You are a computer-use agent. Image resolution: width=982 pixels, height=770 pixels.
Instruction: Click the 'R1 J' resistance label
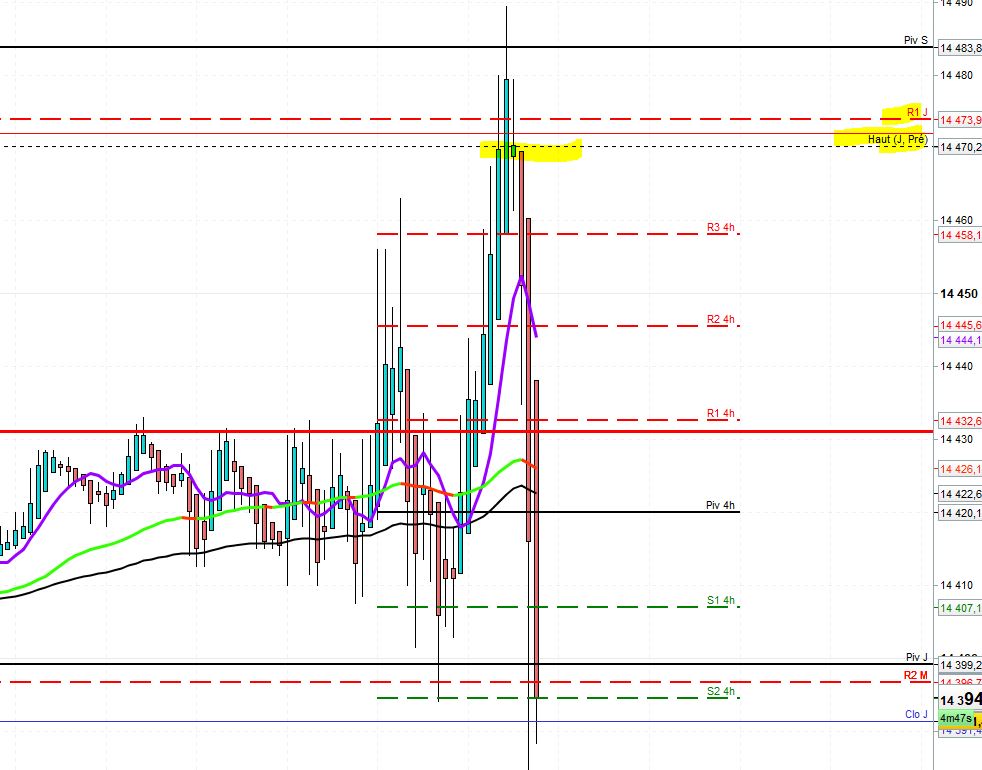[917, 113]
